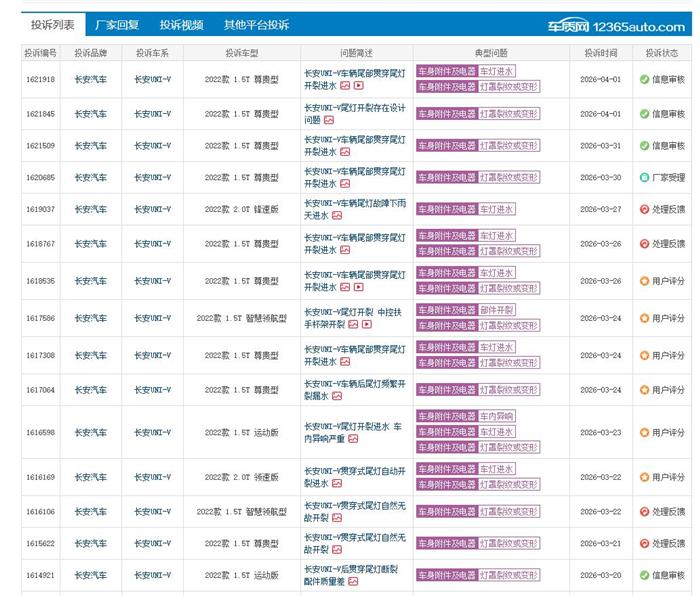
Task: Click 长安汽车 brand link in row 1617064
Action: (90, 391)
